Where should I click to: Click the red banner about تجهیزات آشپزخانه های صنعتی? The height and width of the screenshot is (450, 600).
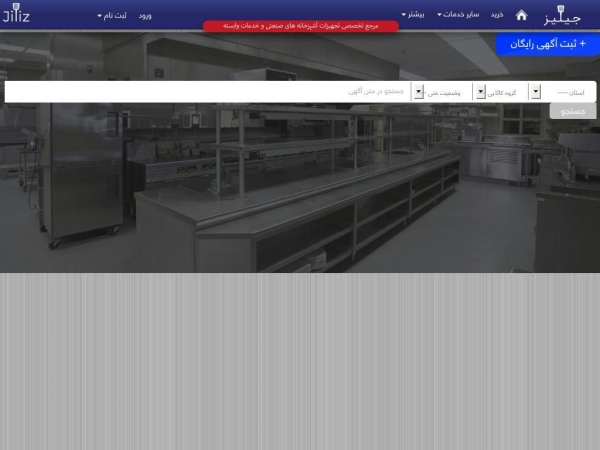click(300, 26)
